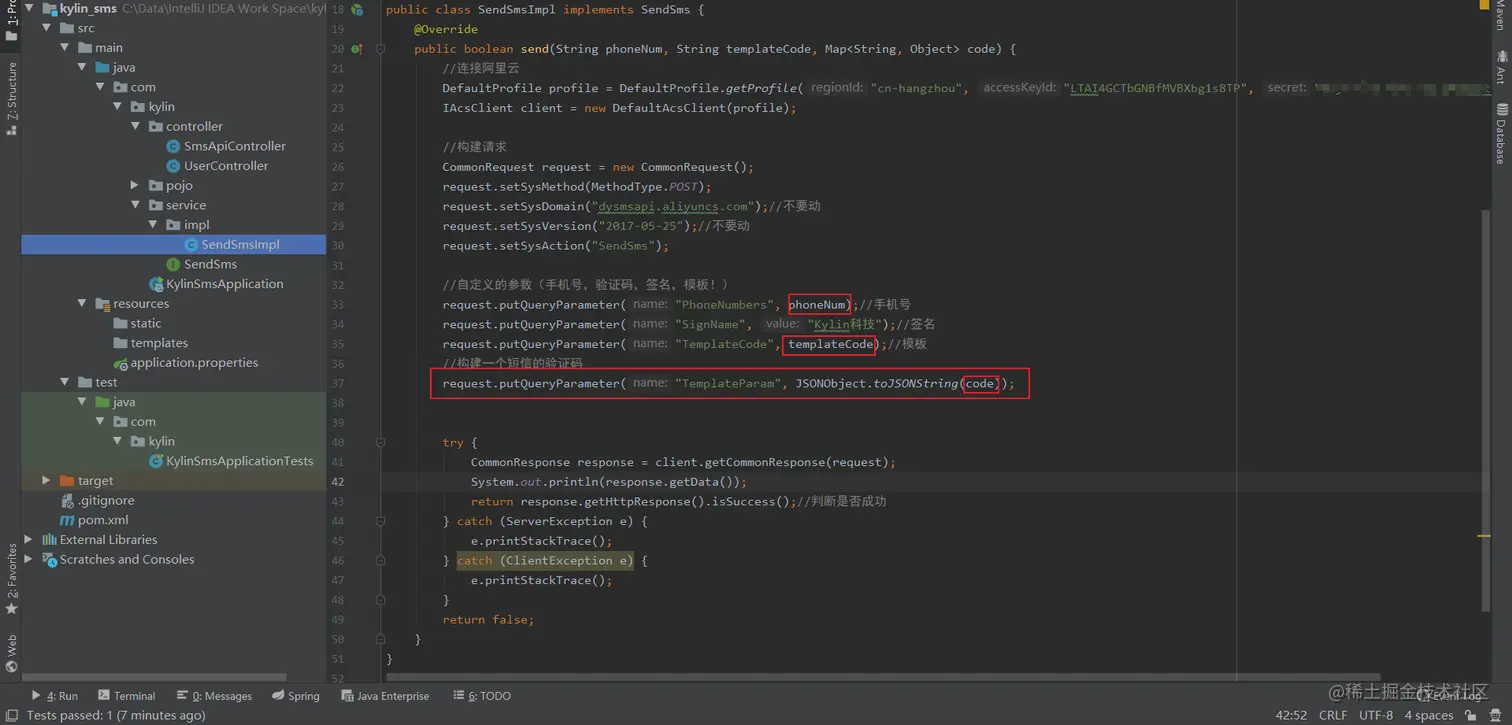Image resolution: width=1512 pixels, height=725 pixels.
Task: Open the Java Enterprise tool window
Action: [385, 696]
